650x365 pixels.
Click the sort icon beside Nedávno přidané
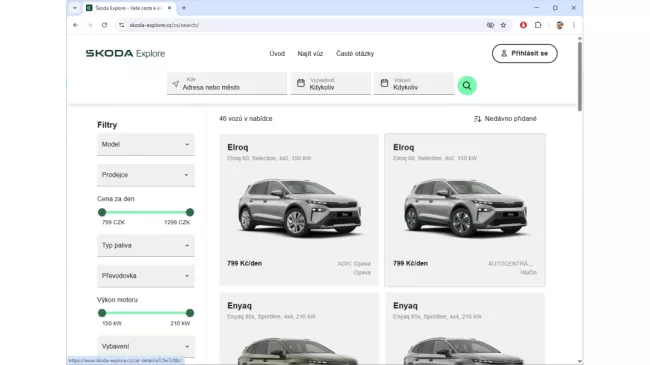478,119
